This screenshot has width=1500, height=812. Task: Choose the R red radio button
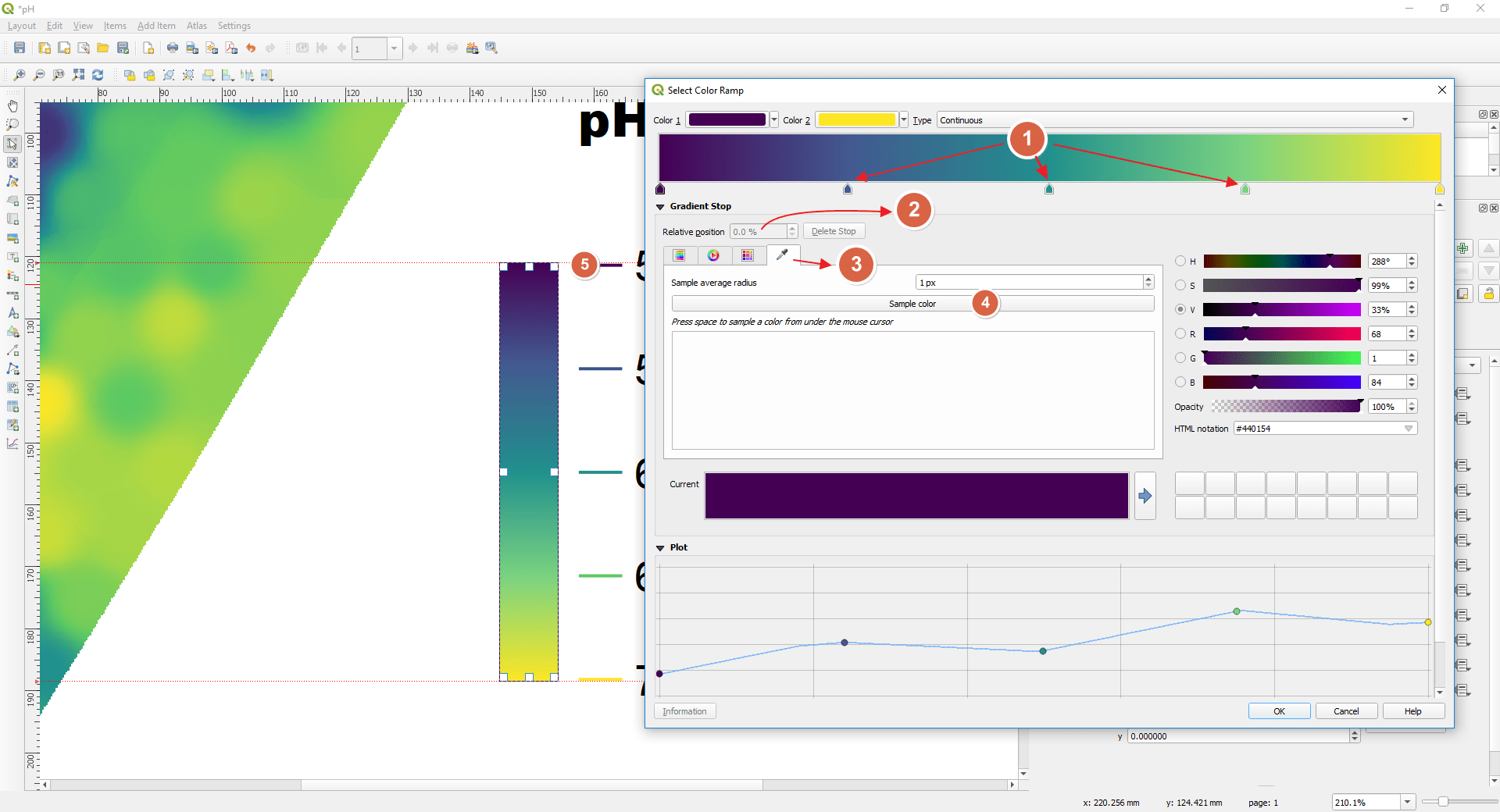click(x=1180, y=333)
